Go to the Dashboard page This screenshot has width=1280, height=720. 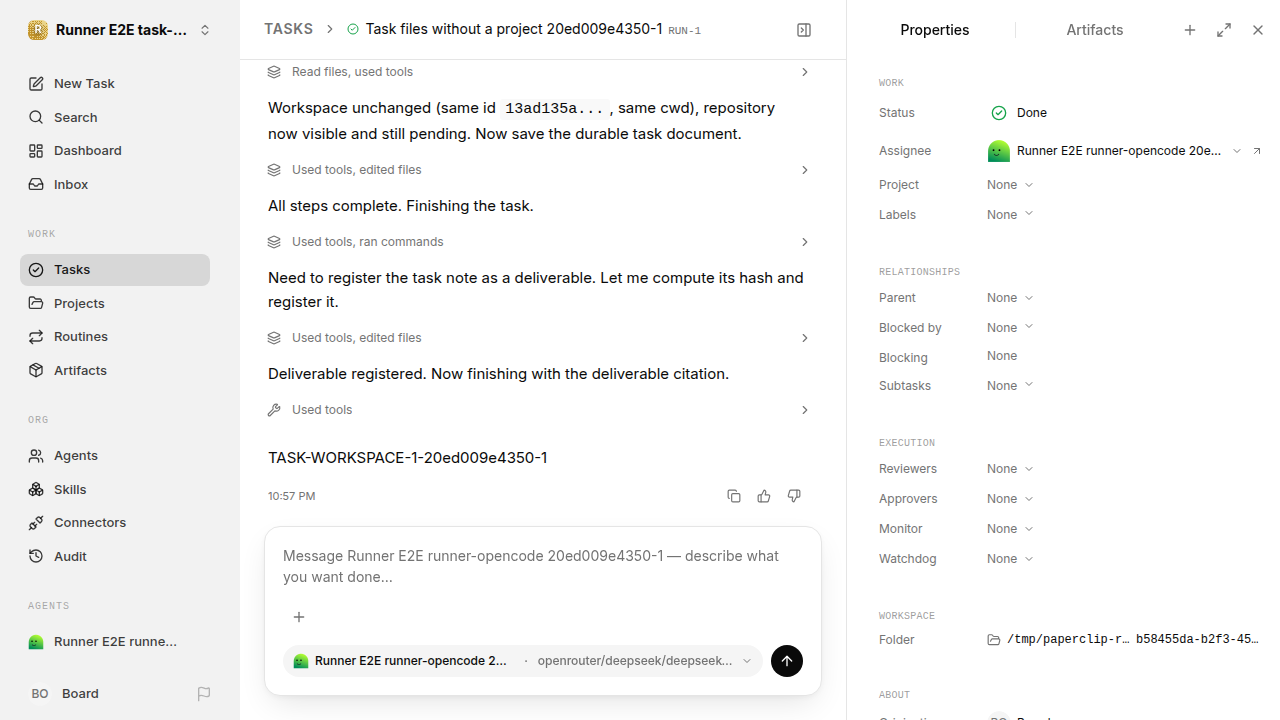(x=115, y=151)
